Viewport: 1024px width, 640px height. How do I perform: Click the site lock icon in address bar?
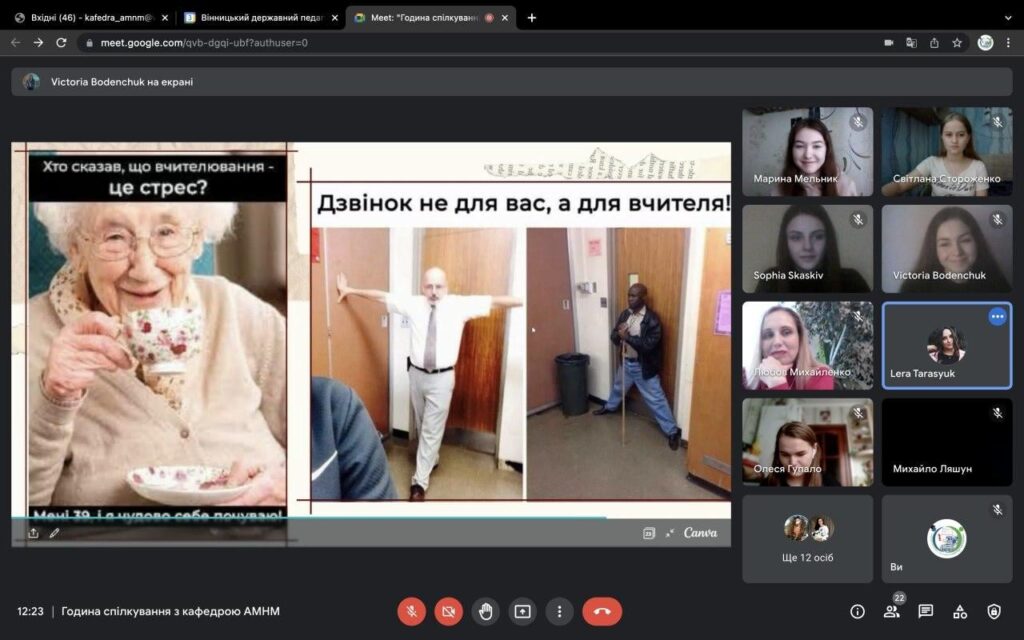[x=89, y=42]
